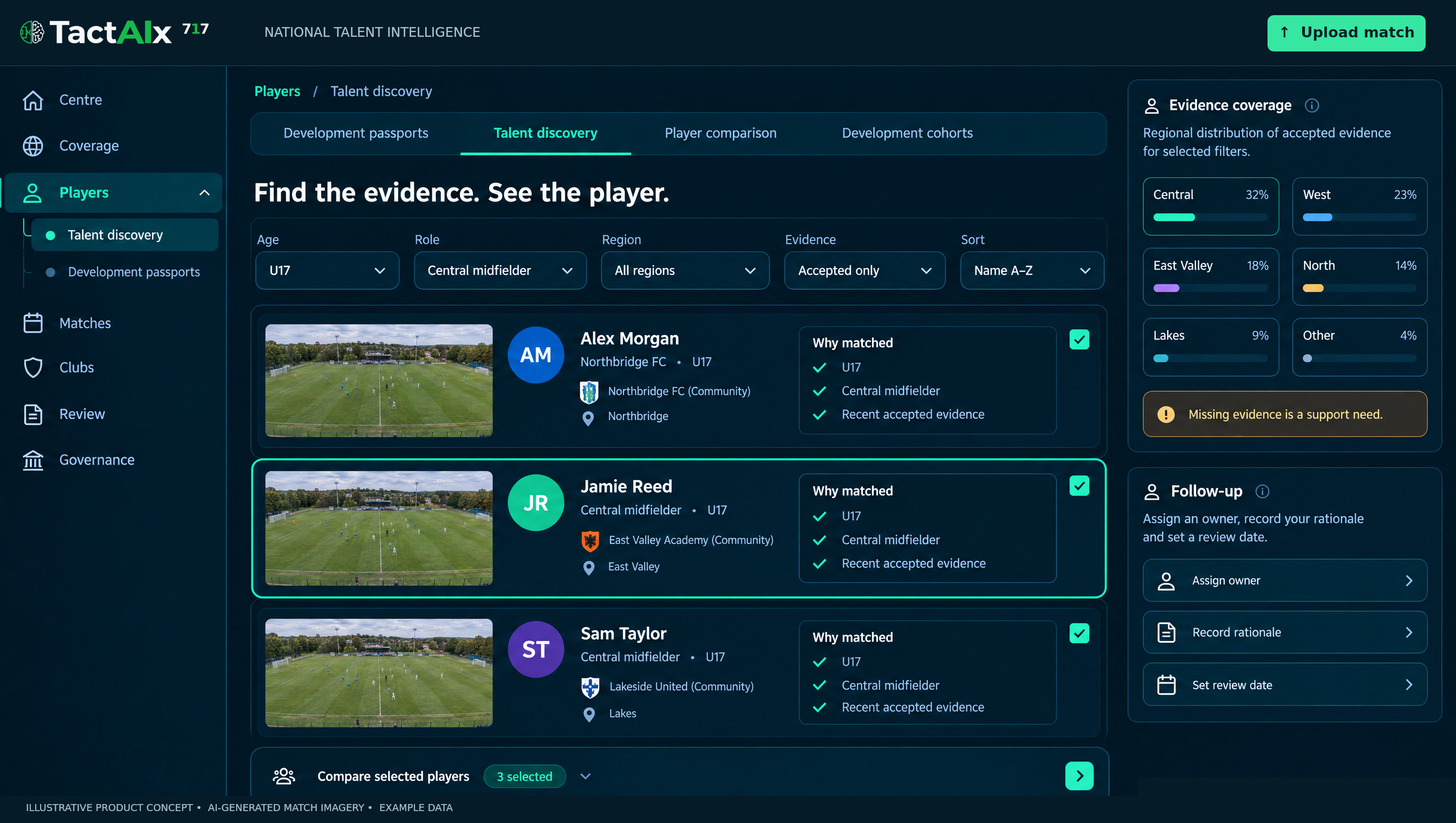Click the East Valley Academy crest
1456x823 pixels.
tap(590, 541)
